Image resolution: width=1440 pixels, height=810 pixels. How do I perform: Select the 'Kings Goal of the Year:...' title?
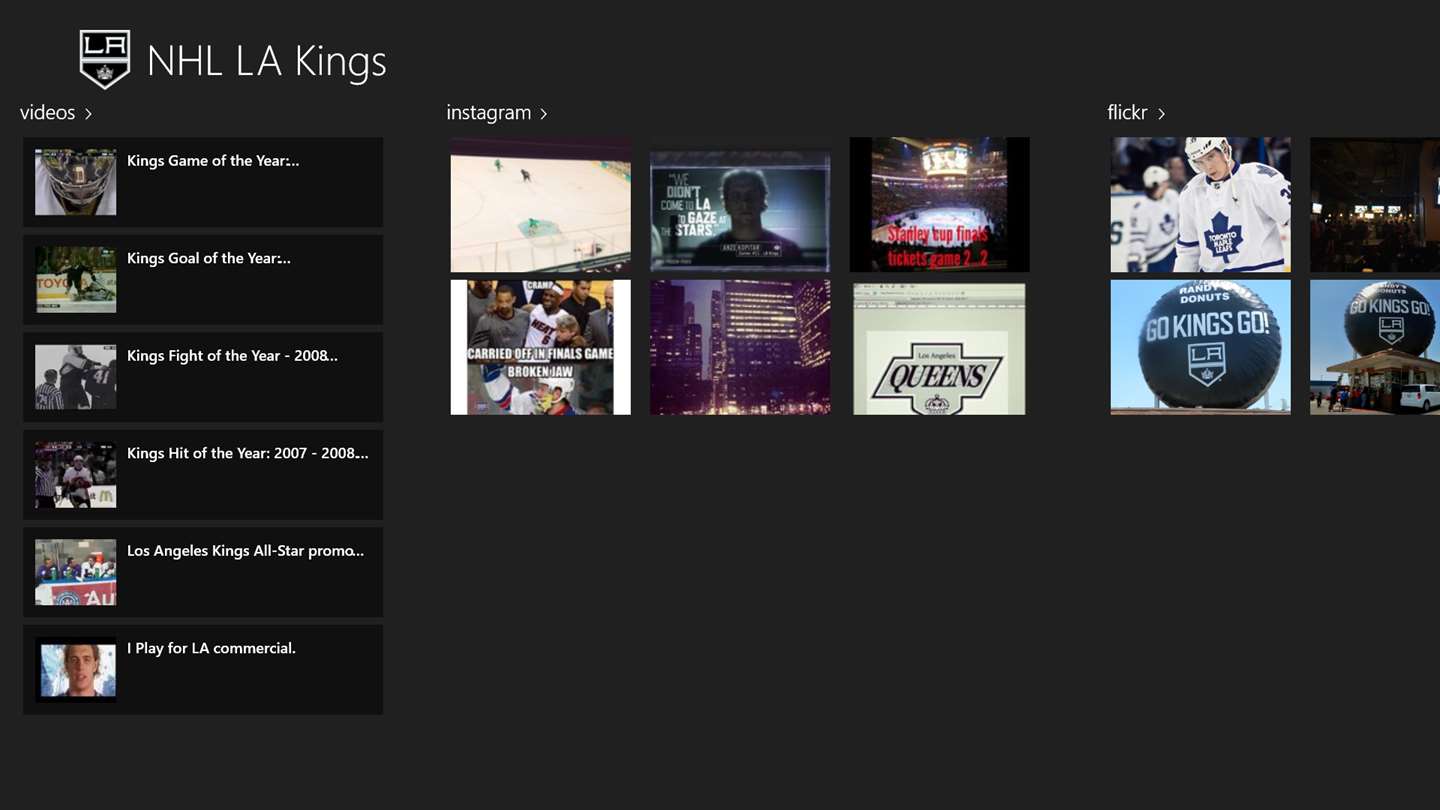(209, 258)
